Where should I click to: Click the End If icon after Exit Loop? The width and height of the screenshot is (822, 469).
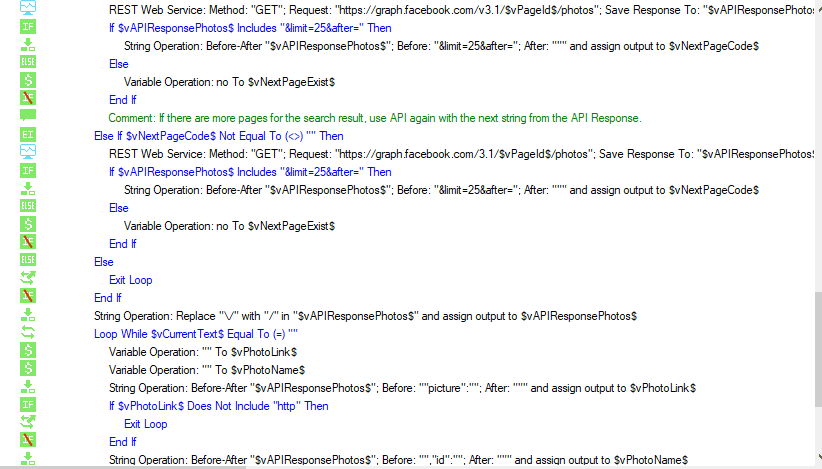click(28, 296)
